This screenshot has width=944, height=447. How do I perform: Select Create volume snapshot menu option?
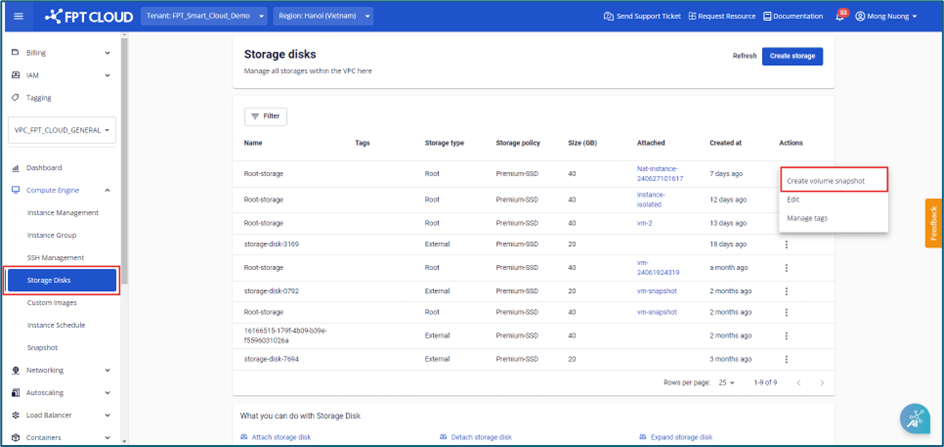(825, 181)
